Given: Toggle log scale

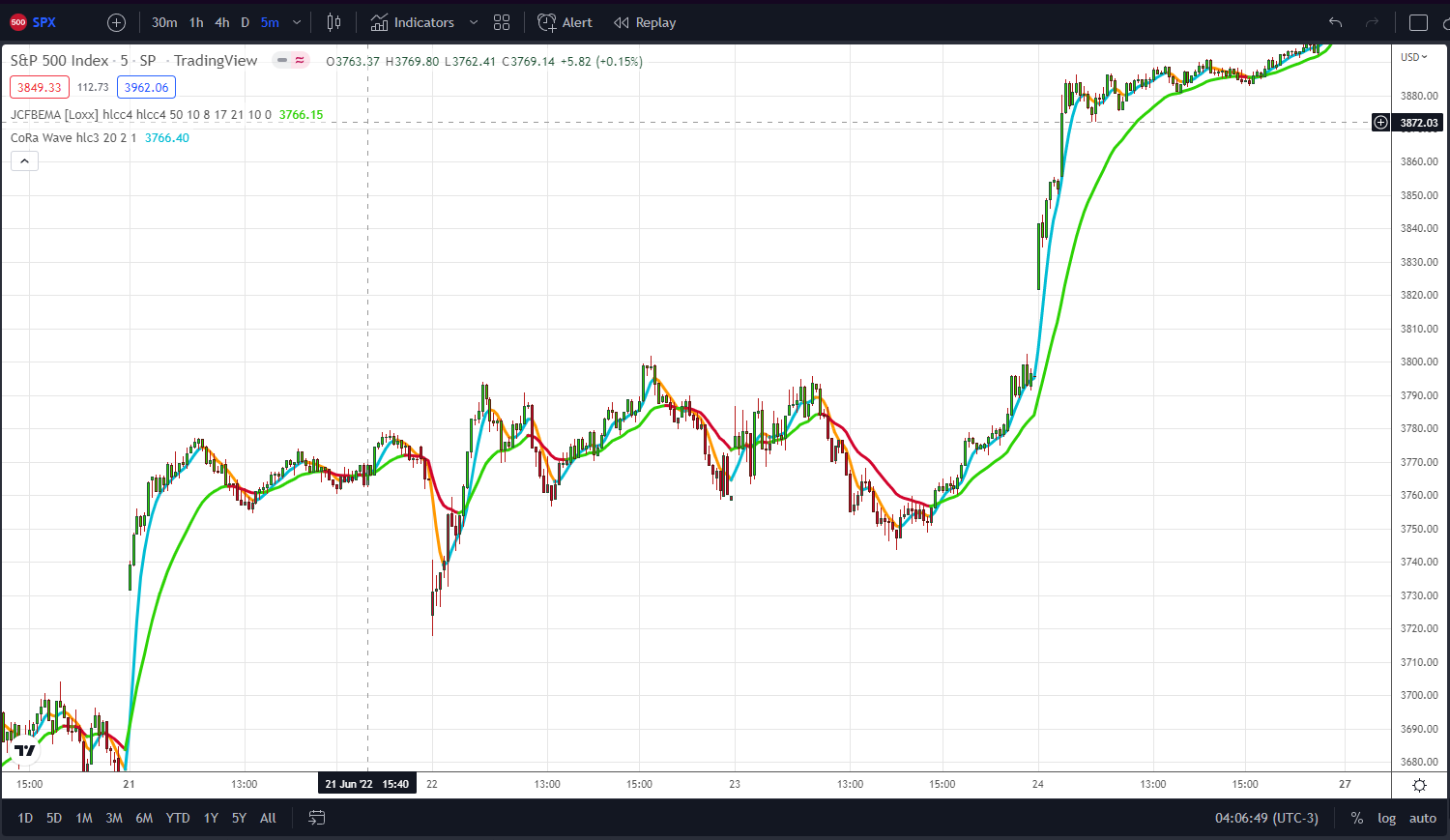Looking at the screenshot, I should pyautogui.click(x=1386, y=818).
